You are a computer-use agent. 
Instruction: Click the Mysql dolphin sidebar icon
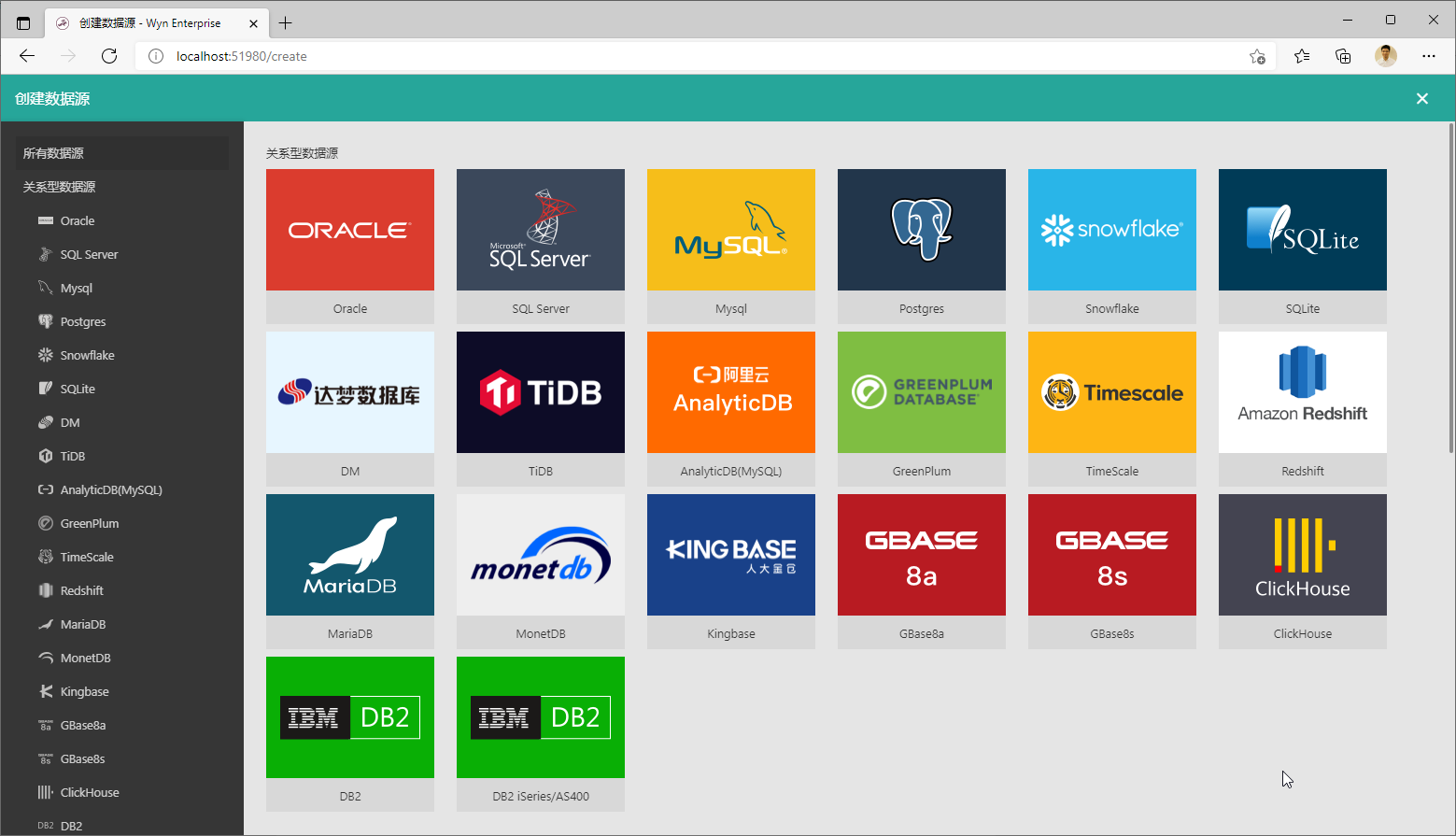[x=46, y=288]
